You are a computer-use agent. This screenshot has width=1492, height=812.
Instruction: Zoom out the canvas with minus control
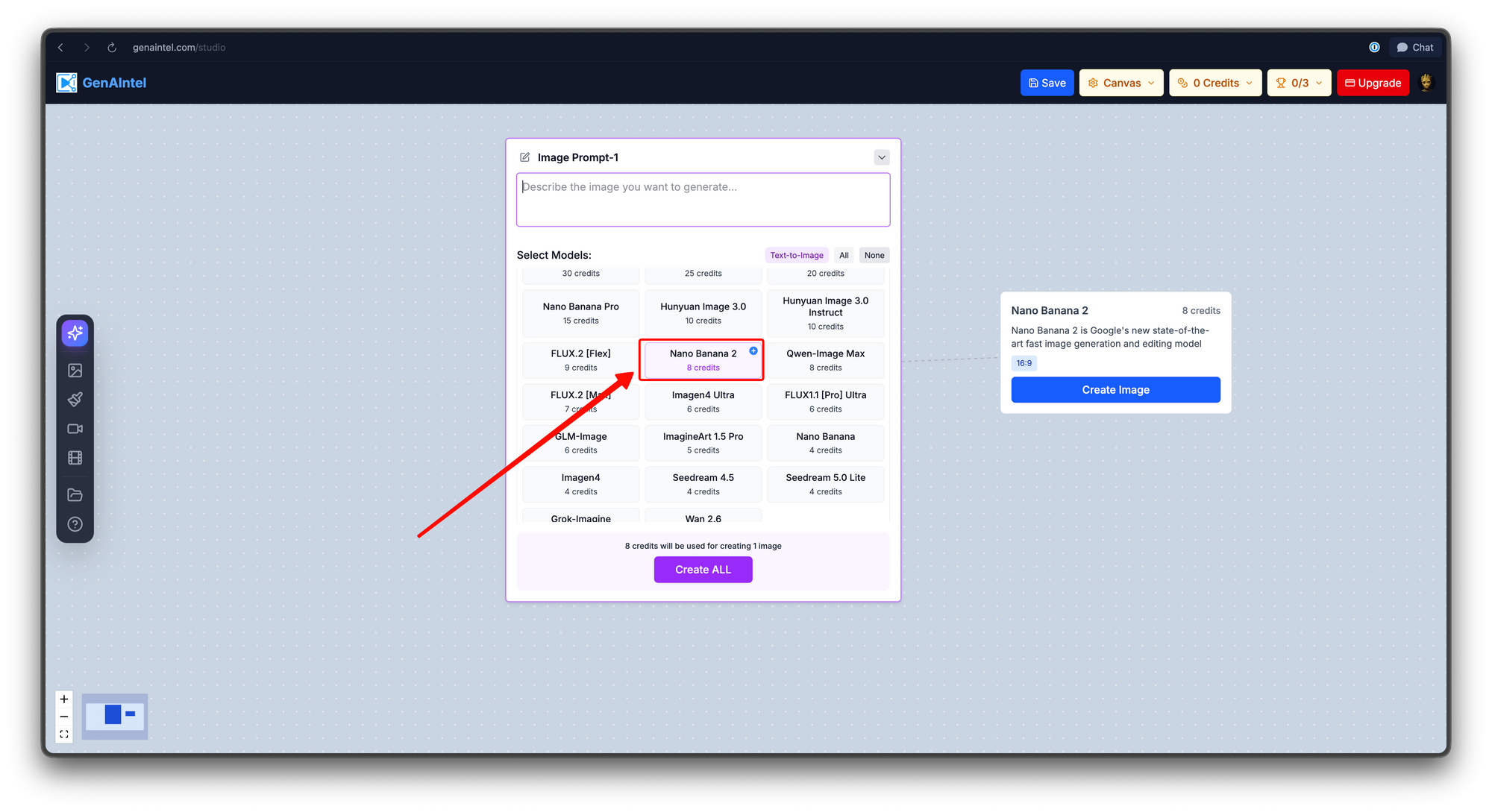click(x=64, y=717)
